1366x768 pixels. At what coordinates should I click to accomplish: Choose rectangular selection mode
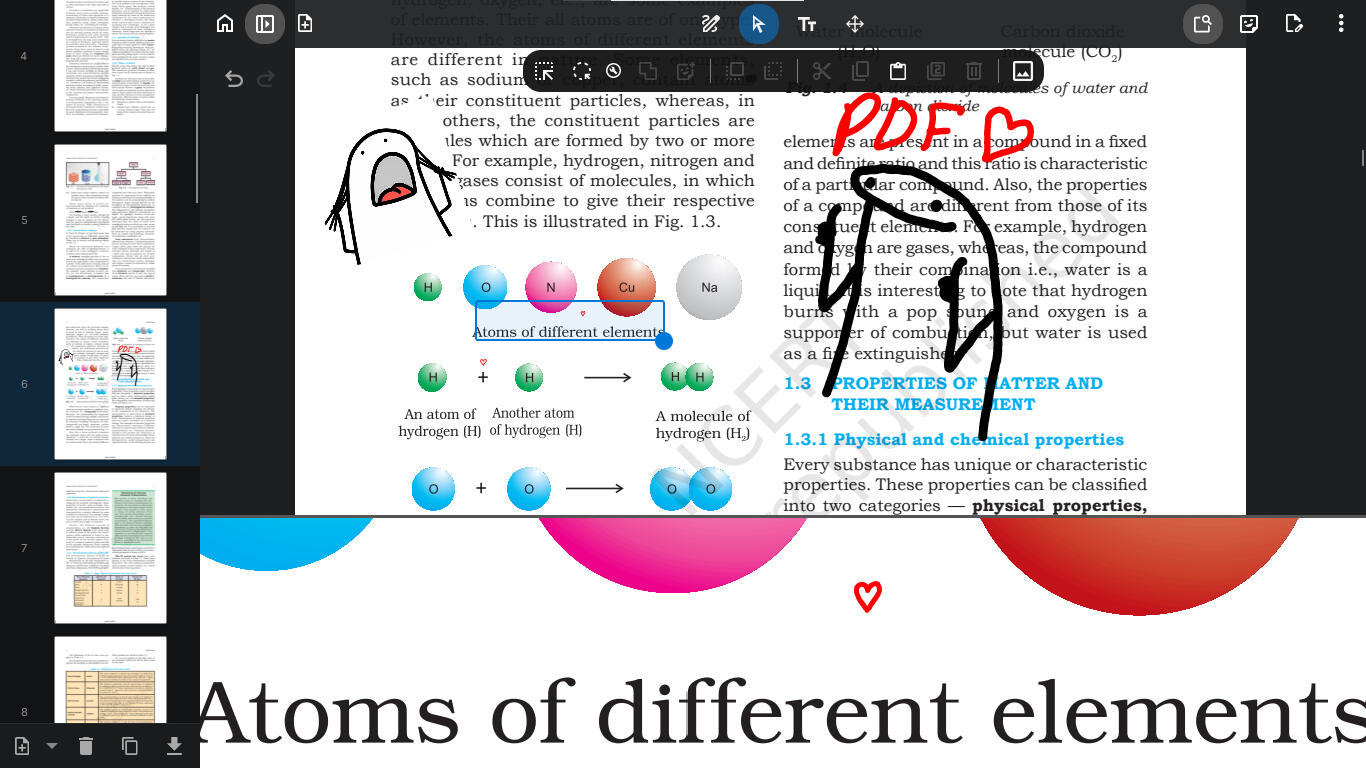point(544,71)
